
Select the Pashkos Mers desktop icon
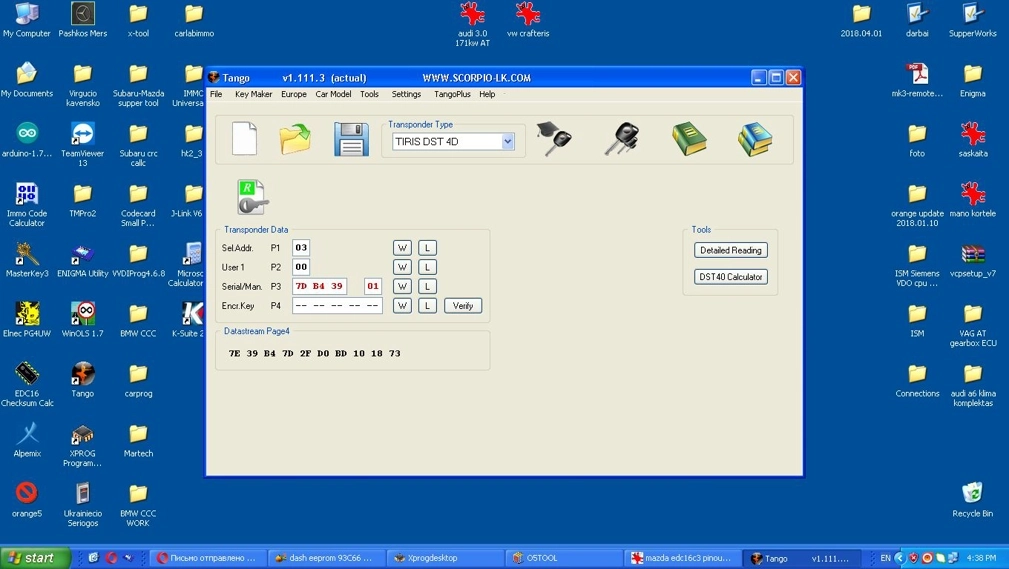(82, 20)
